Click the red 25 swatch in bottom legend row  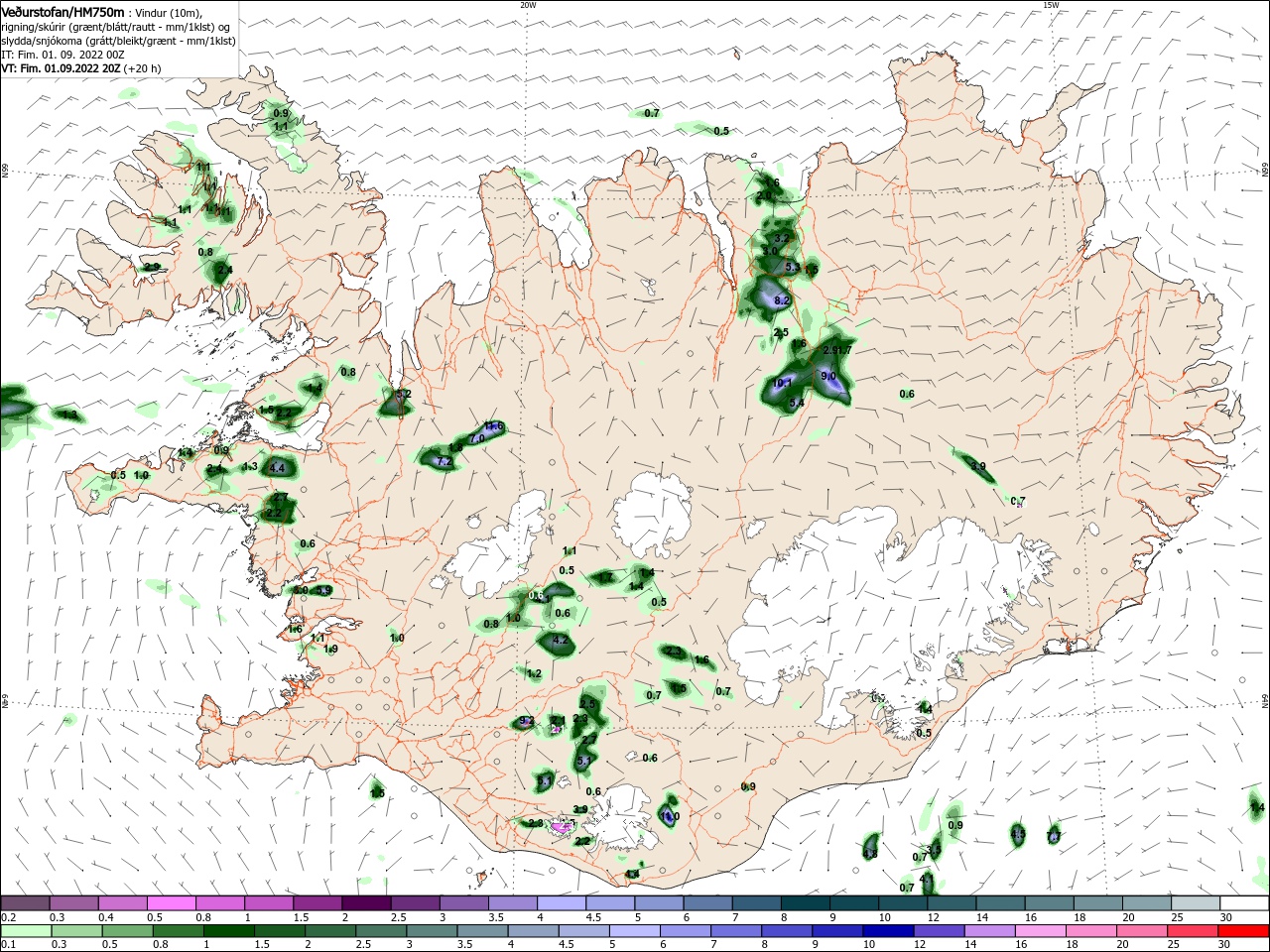(x=1192, y=931)
